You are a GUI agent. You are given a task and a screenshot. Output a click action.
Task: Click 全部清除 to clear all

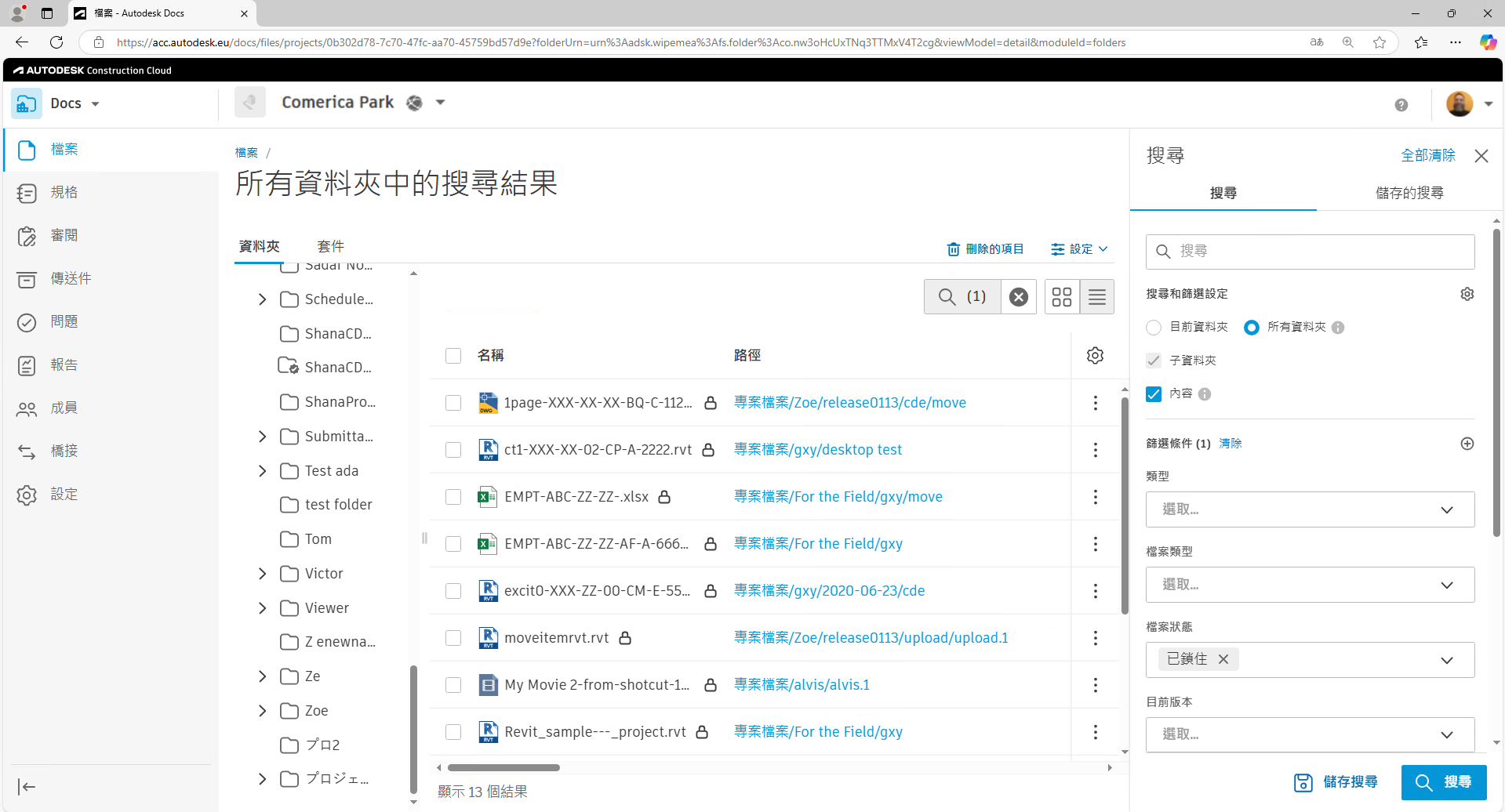(1428, 155)
